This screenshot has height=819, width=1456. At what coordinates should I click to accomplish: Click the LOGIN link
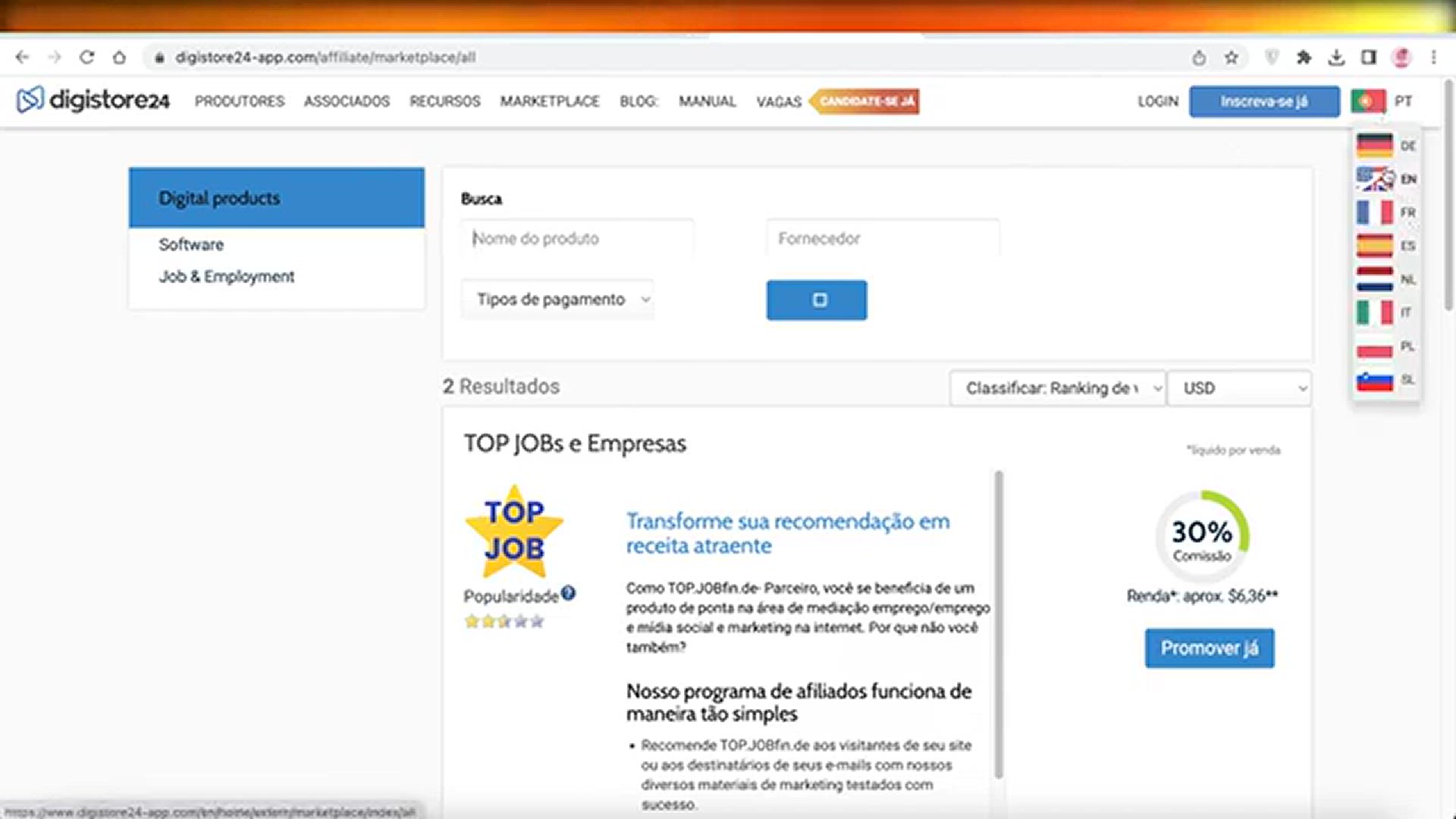pos(1158,102)
